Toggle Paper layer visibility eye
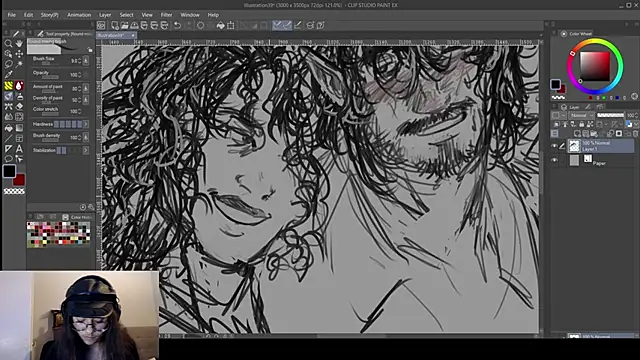The width and height of the screenshot is (640, 360). point(554,160)
